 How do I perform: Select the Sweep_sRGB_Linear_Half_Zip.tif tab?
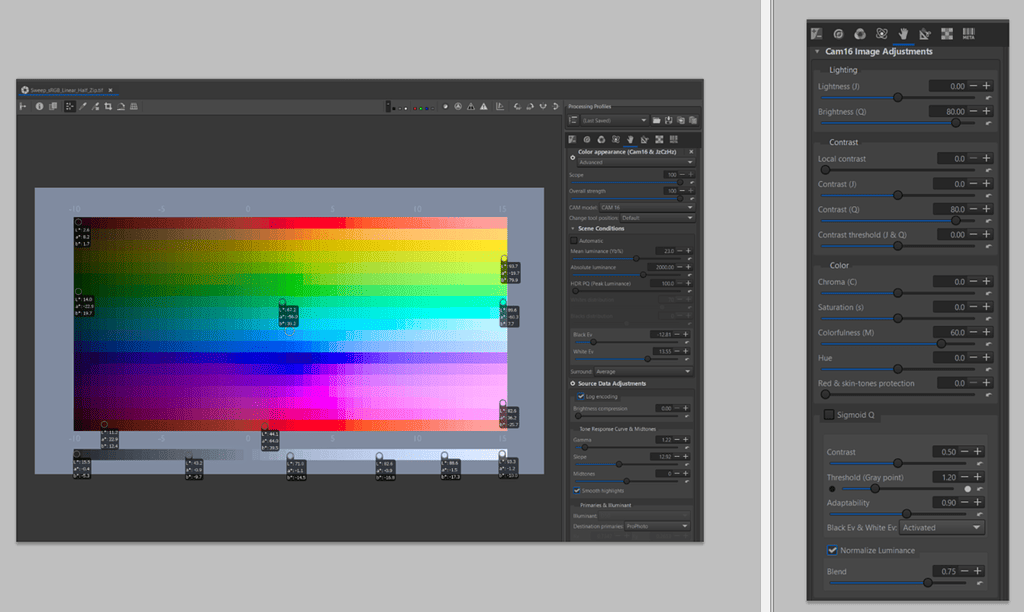67,89
